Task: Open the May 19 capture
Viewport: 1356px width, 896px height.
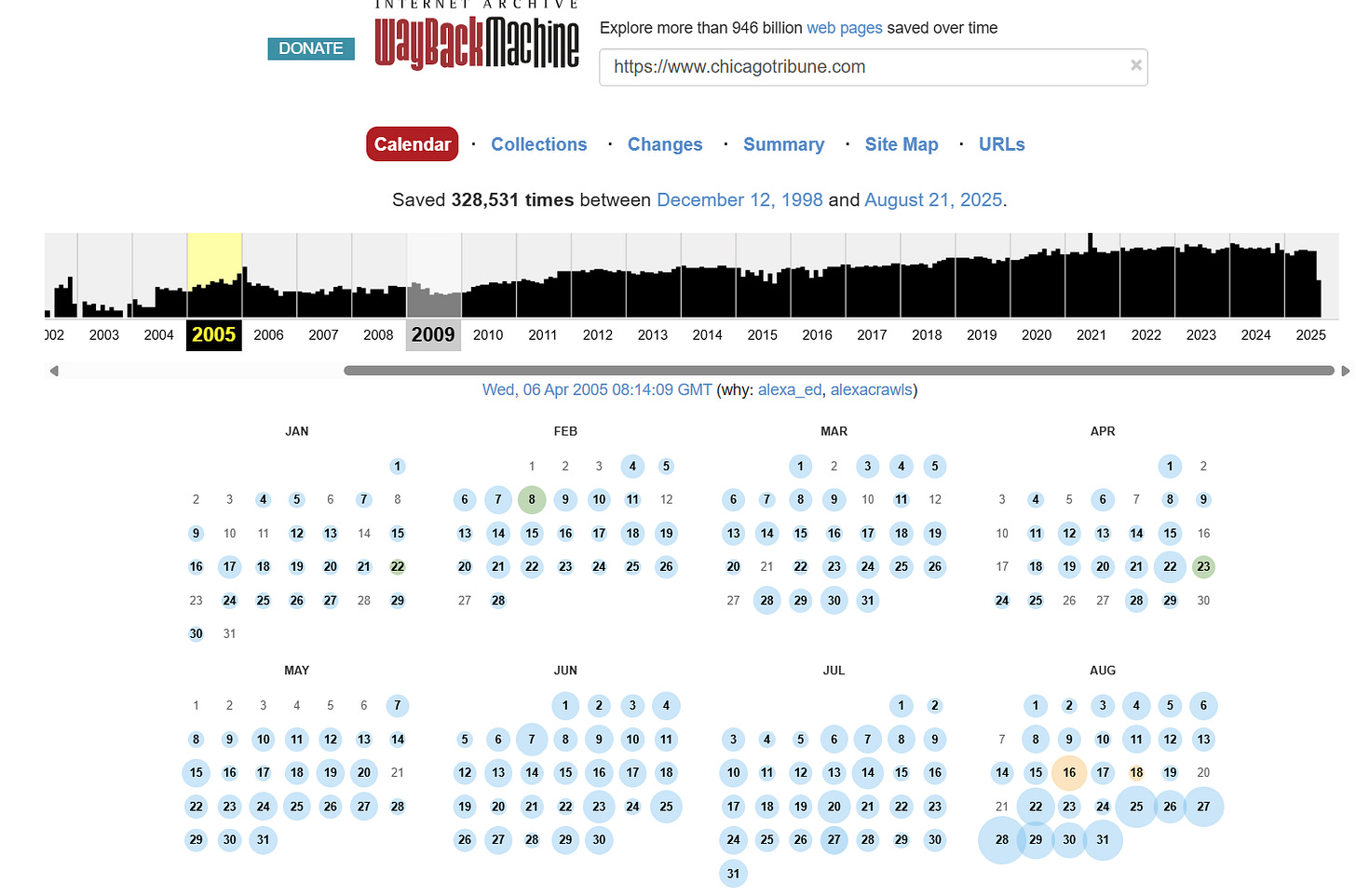Action: (x=331, y=773)
